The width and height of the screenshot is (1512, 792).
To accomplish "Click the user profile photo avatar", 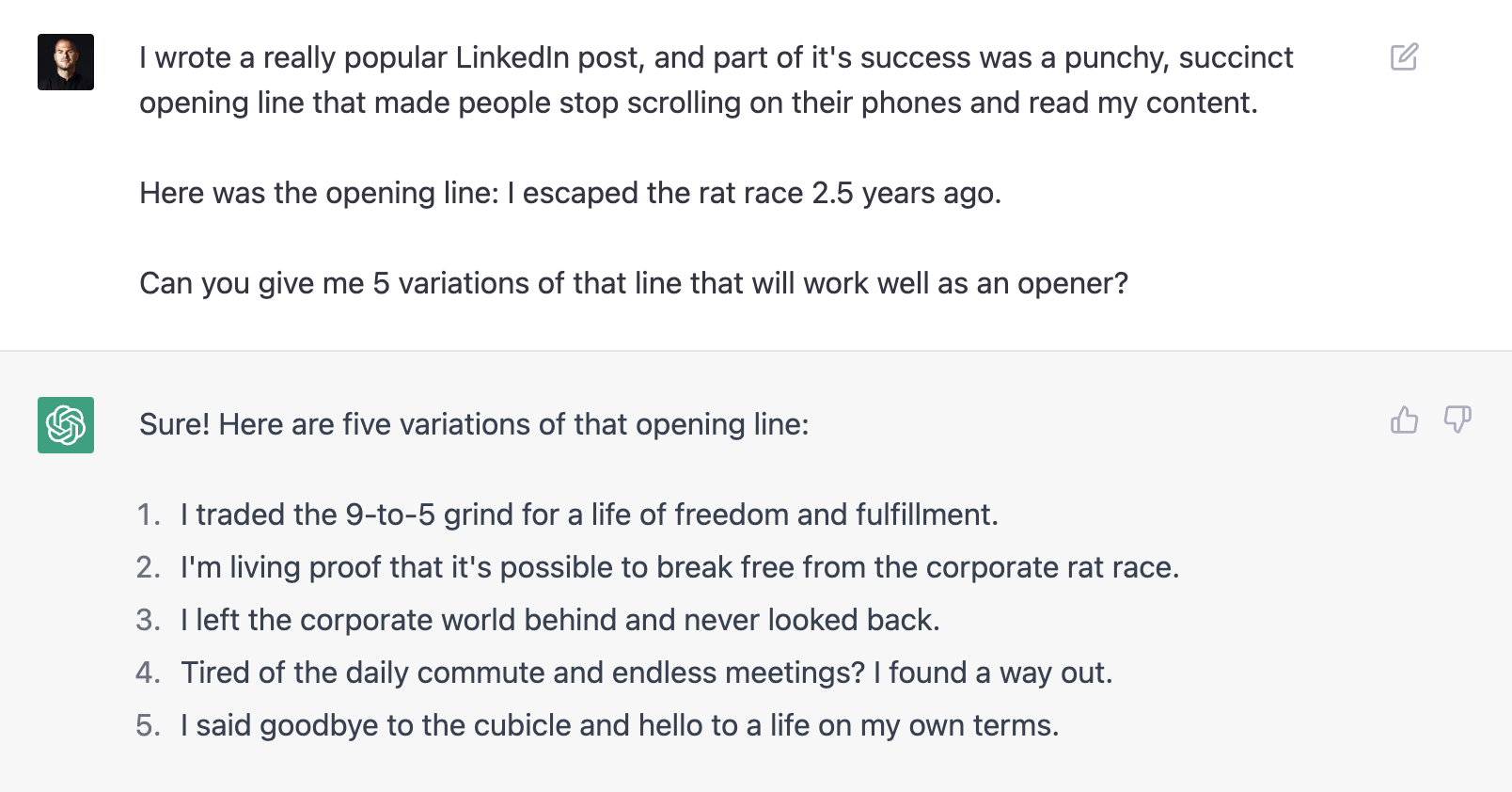I will point(66,62).
